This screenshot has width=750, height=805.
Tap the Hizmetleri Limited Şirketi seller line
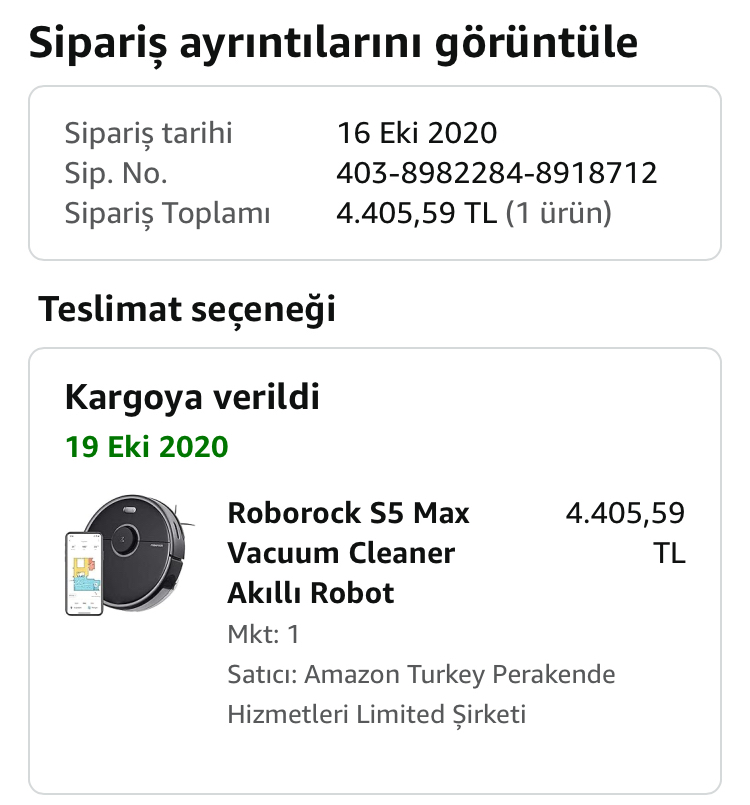(377, 715)
